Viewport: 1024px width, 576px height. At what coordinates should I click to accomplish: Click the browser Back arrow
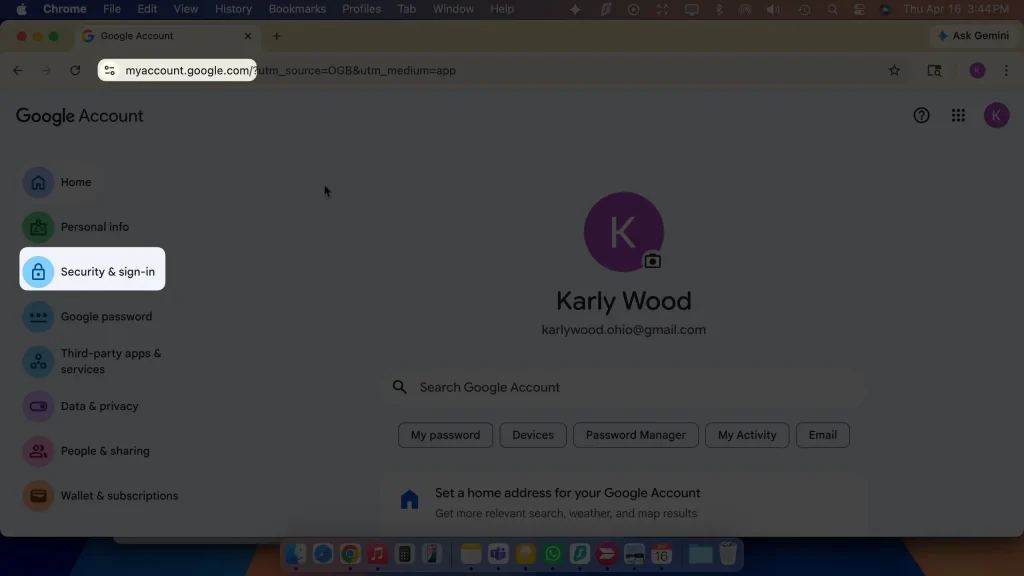click(18, 71)
